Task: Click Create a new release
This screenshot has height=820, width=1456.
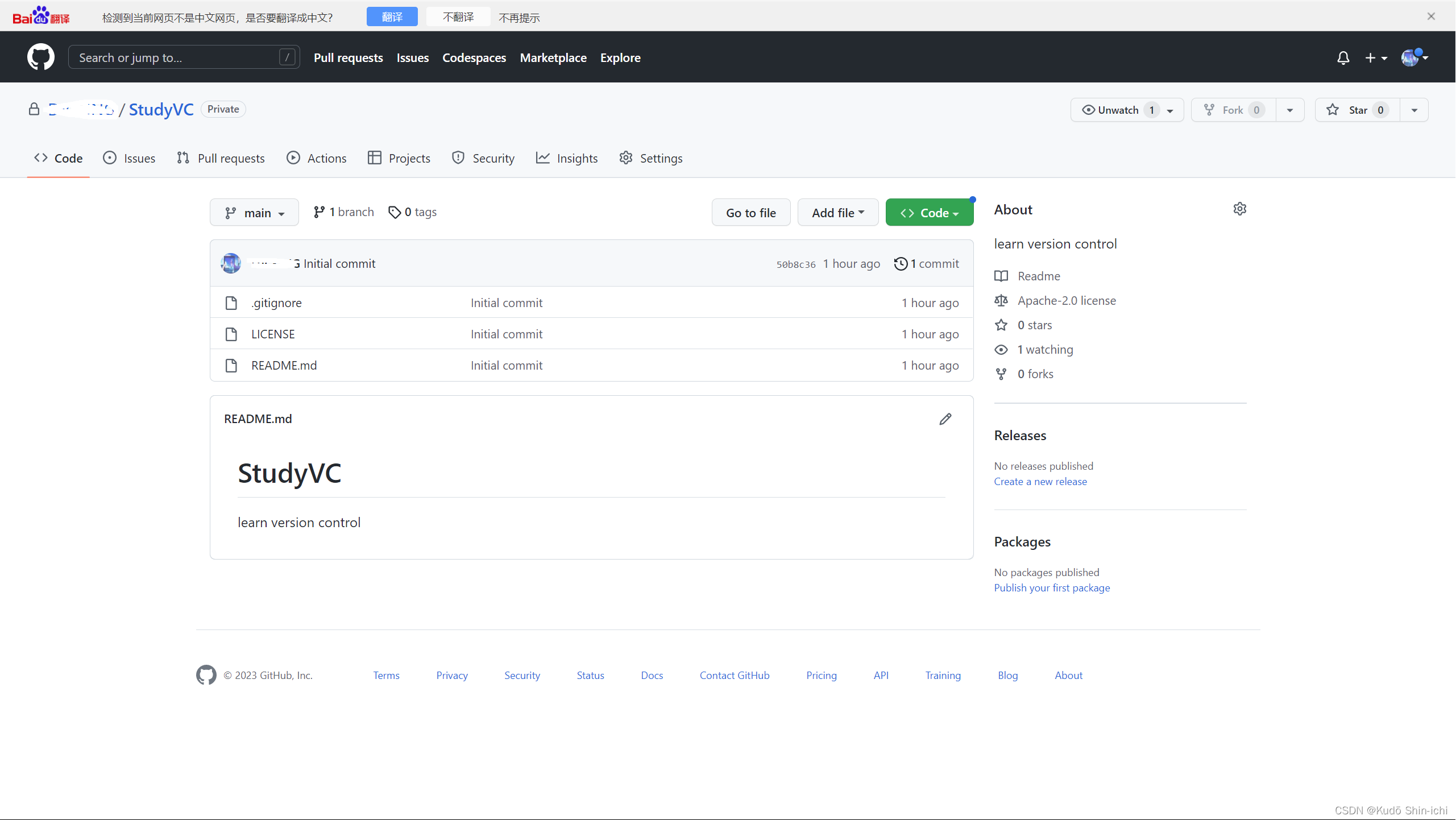Action: tap(1040, 482)
